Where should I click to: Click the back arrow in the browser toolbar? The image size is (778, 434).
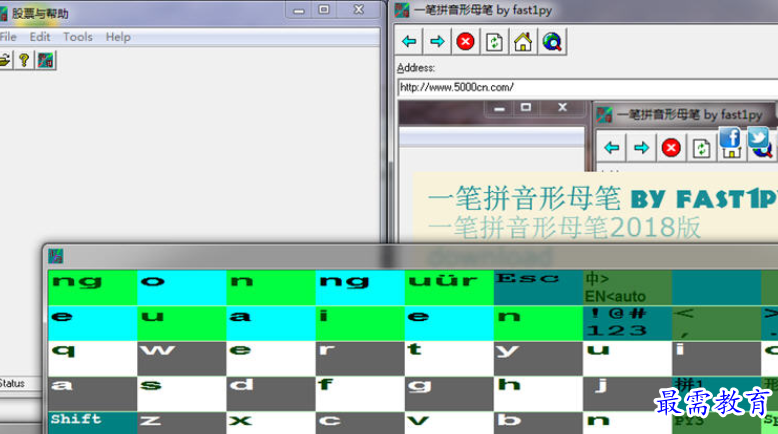409,42
